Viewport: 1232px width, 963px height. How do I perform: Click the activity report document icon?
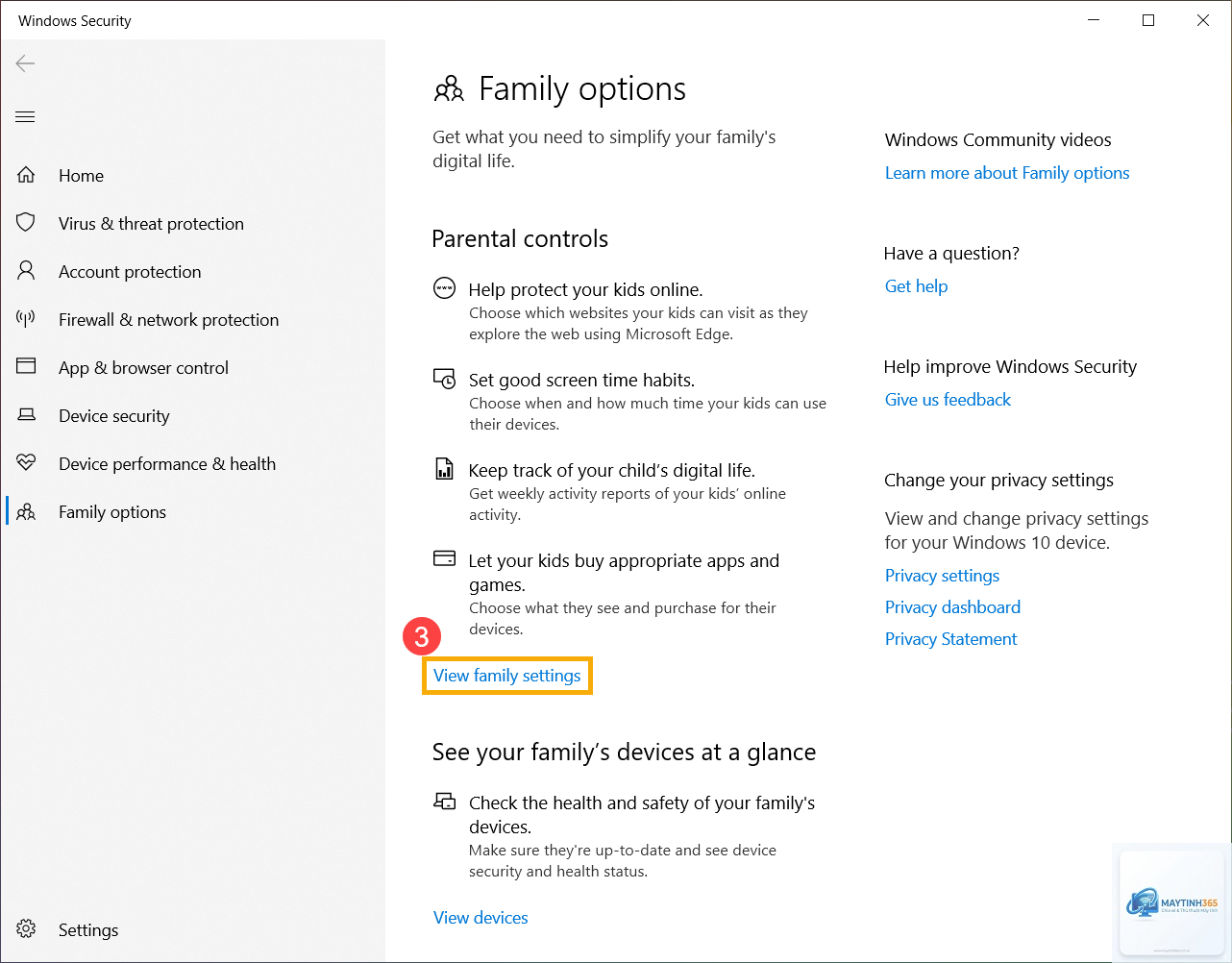pos(444,469)
